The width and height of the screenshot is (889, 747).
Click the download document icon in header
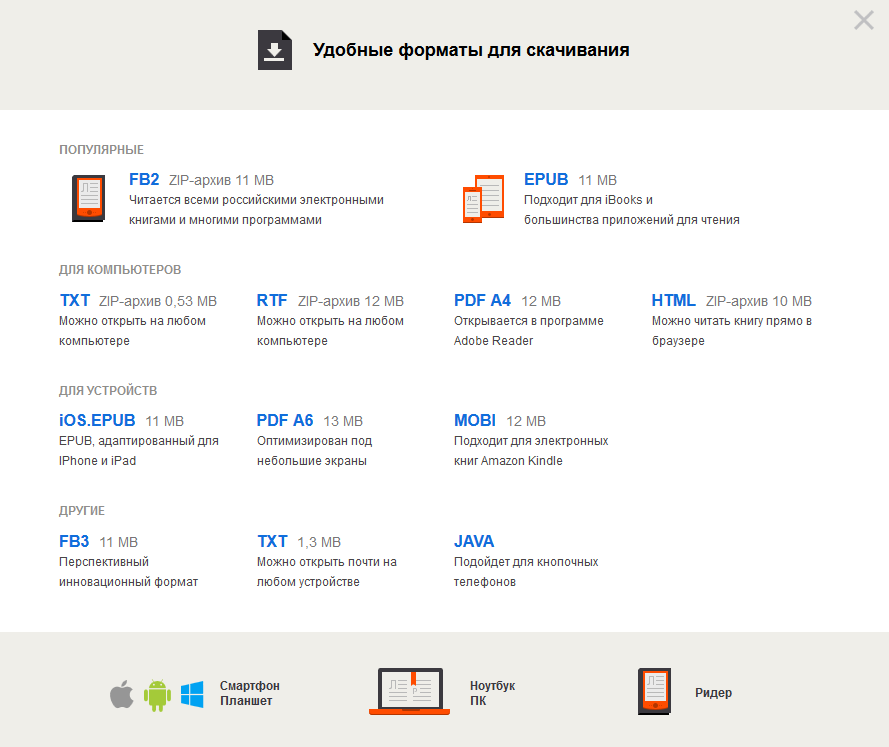pyautogui.click(x=275, y=50)
